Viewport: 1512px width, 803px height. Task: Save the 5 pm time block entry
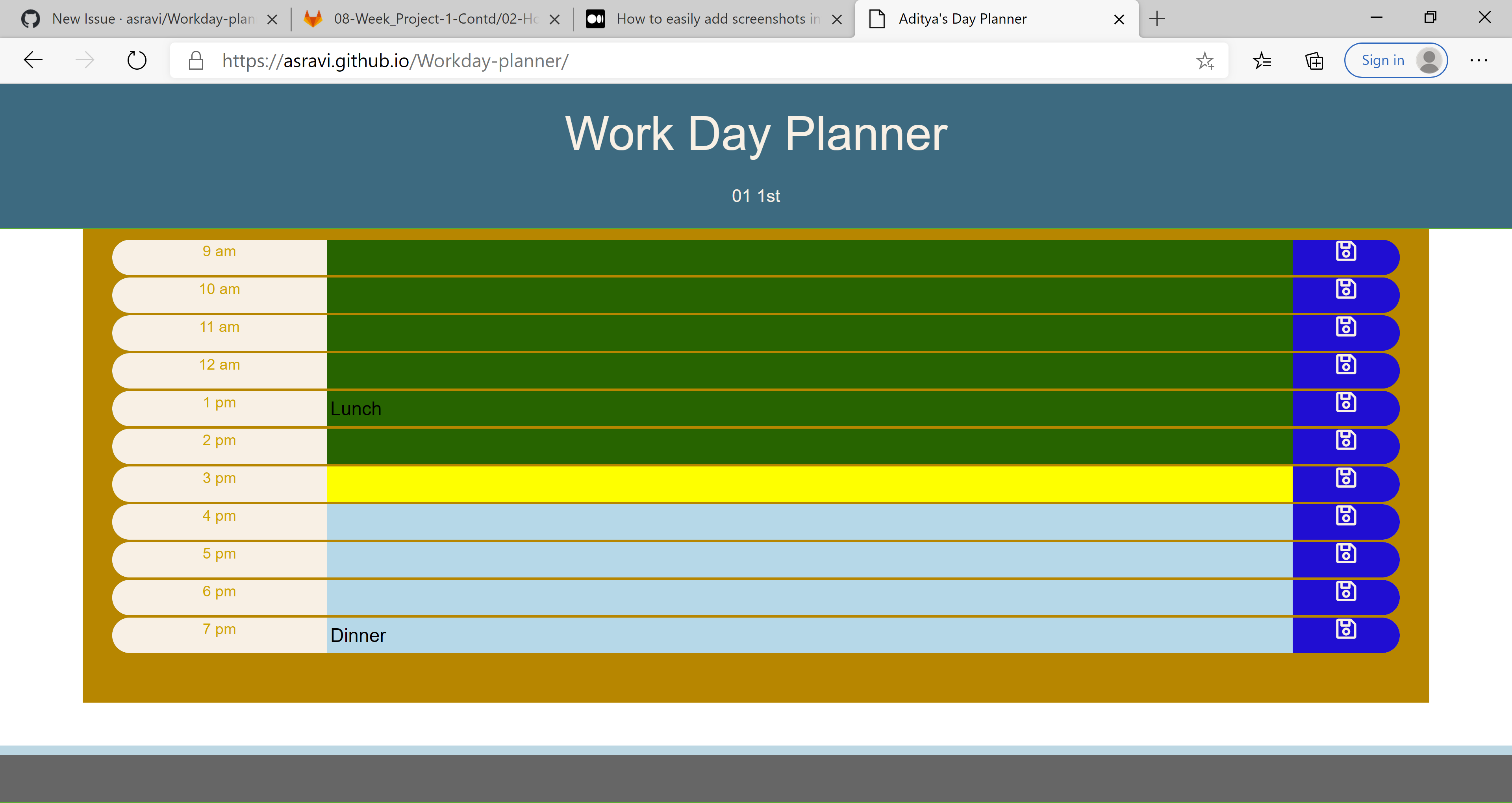1346,553
